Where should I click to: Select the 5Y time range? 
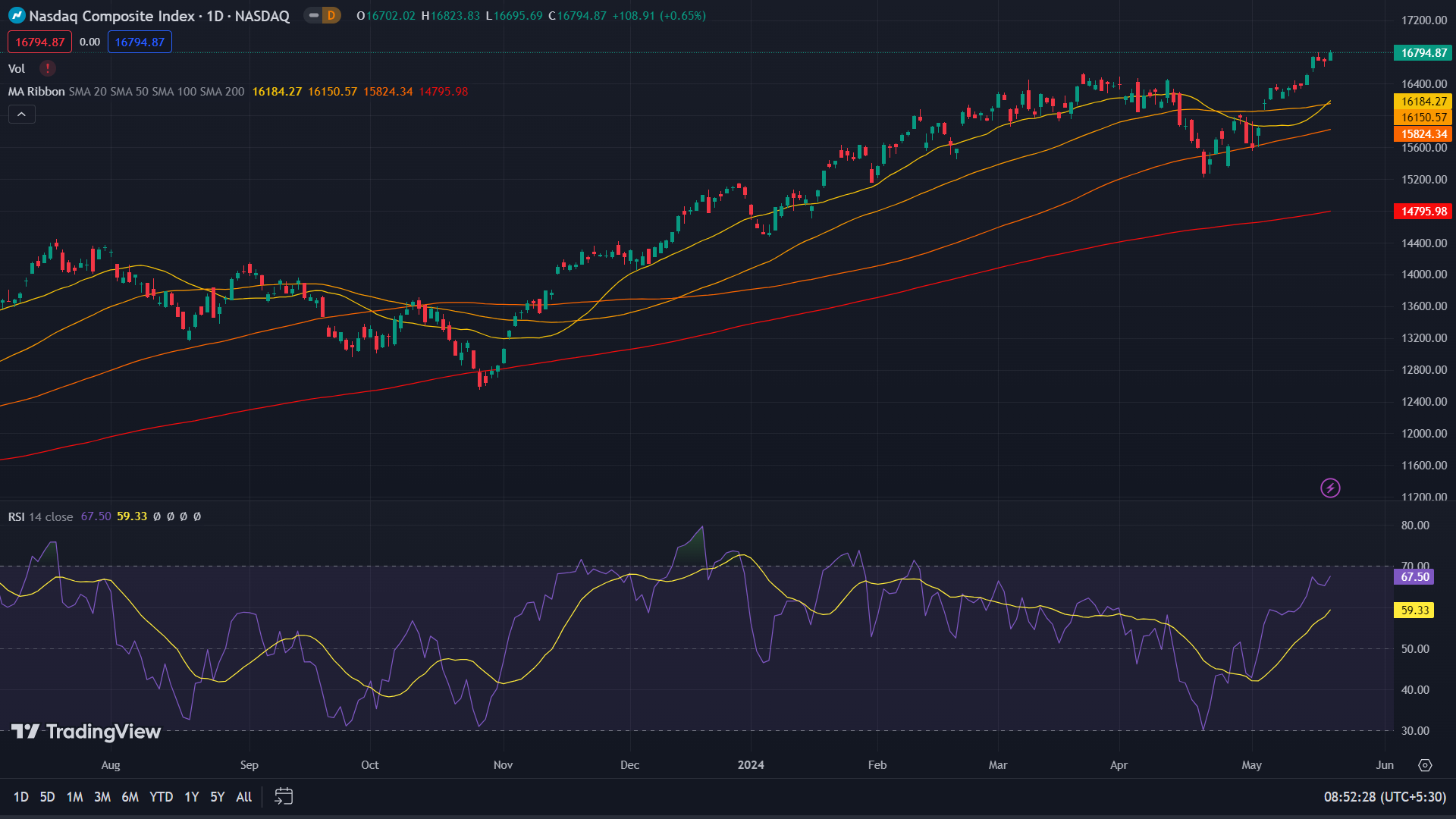[x=218, y=797]
